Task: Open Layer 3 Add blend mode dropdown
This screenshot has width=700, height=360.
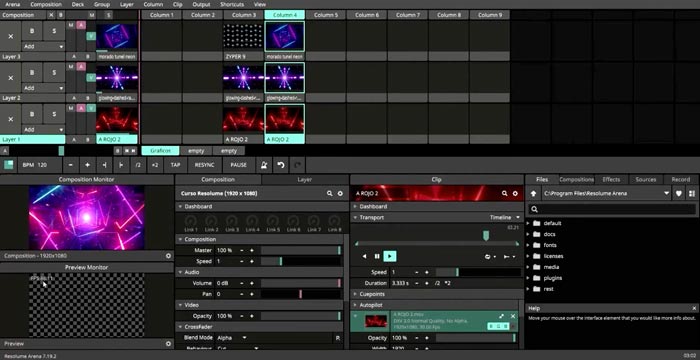Action: coord(43,46)
